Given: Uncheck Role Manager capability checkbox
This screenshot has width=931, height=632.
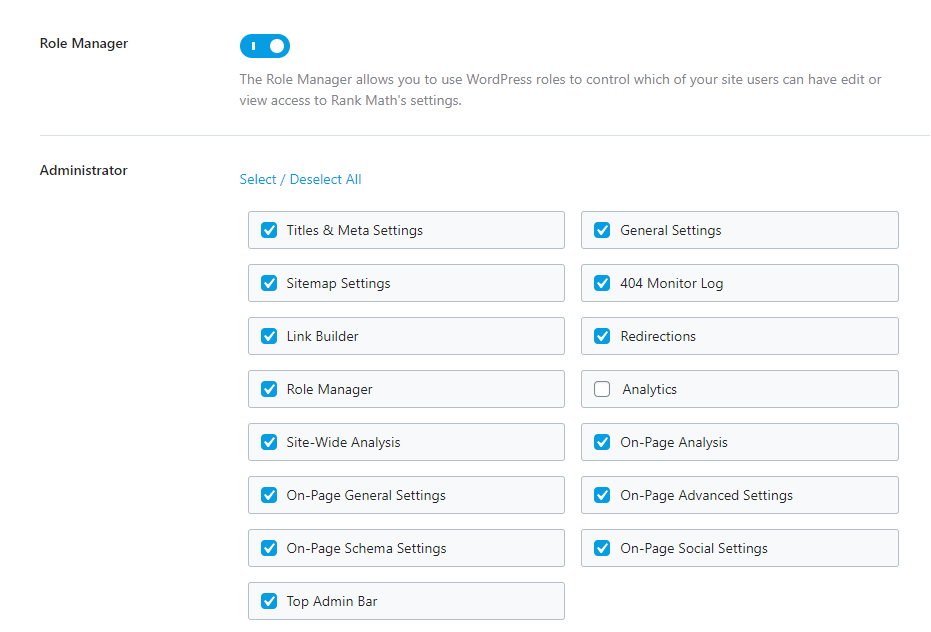Looking at the screenshot, I should pos(269,389).
